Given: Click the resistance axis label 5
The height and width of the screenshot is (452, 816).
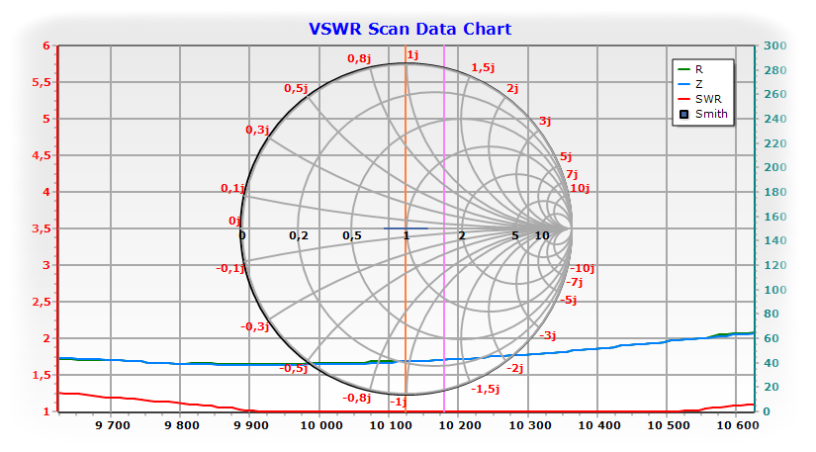Looking at the screenshot, I should (515, 236).
